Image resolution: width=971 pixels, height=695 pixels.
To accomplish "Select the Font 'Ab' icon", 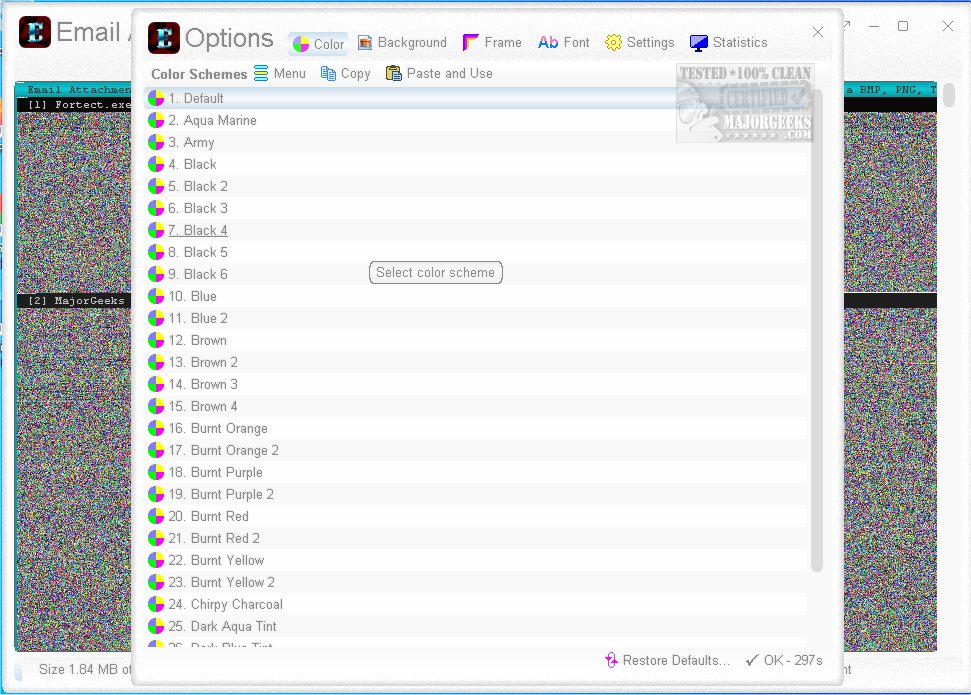I will pyautogui.click(x=549, y=42).
